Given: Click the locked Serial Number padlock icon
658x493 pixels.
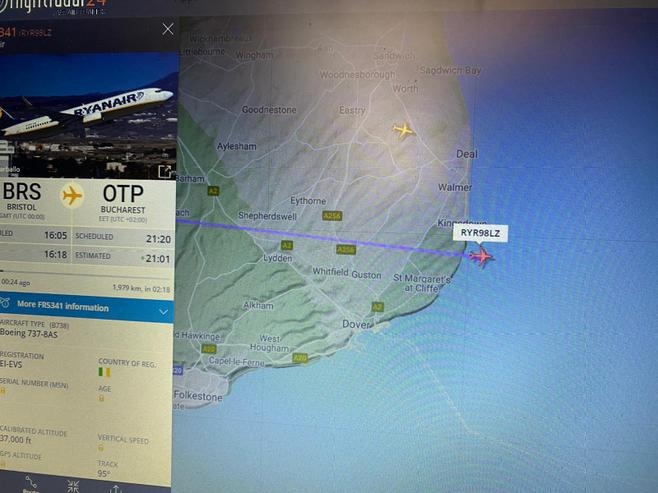Looking at the screenshot, I should tap(3, 391).
